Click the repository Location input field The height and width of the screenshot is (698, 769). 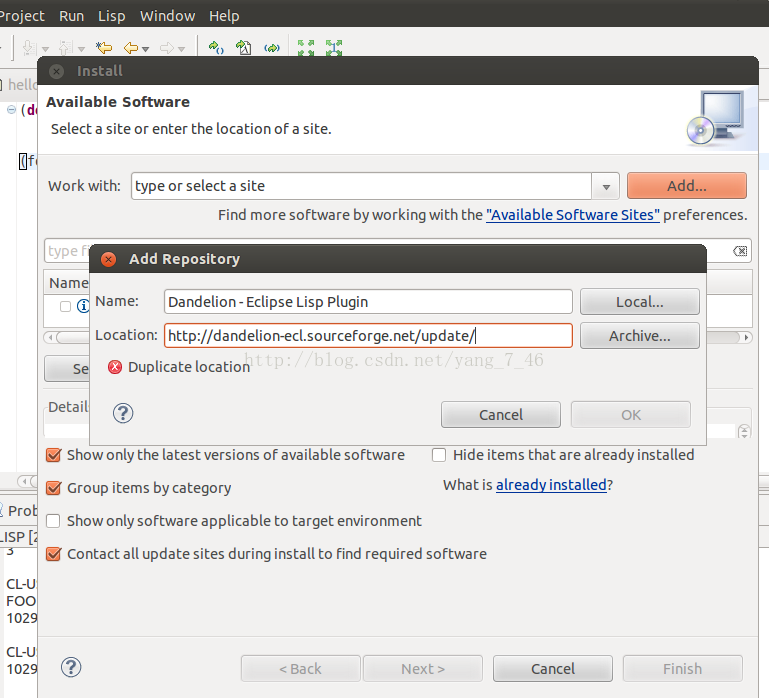(368, 336)
